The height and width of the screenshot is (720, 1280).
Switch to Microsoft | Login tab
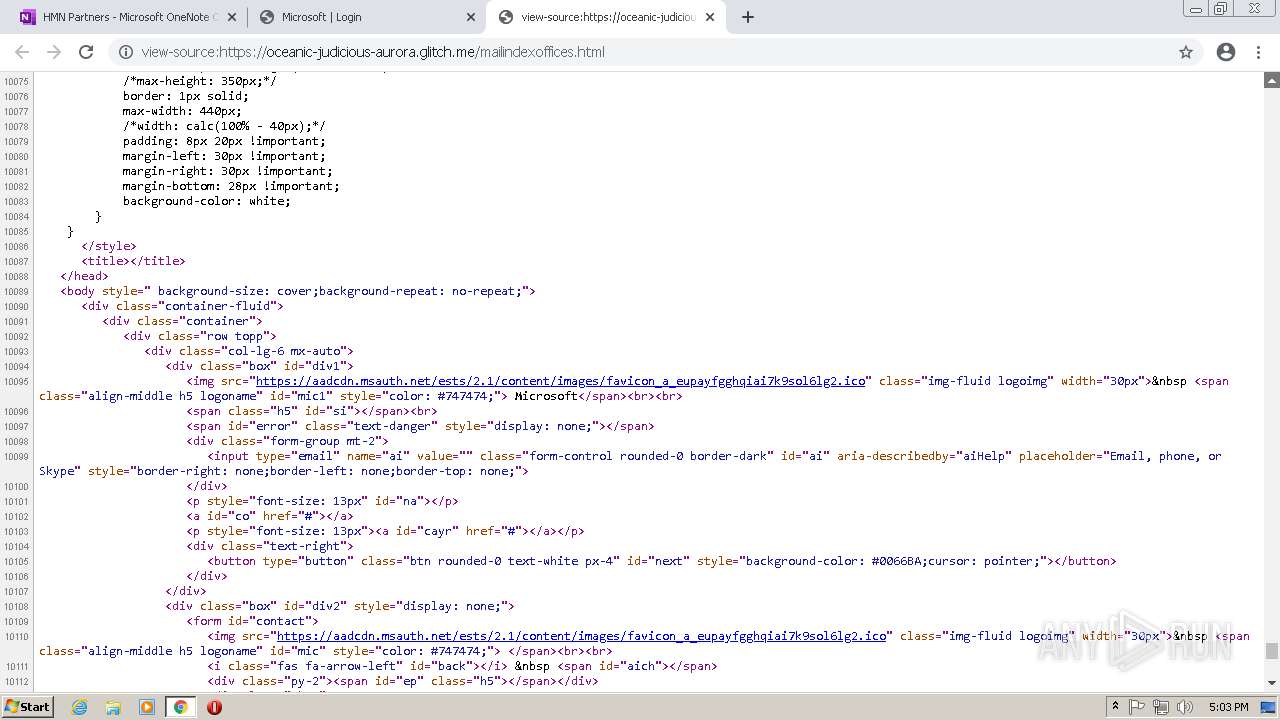click(x=365, y=17)
